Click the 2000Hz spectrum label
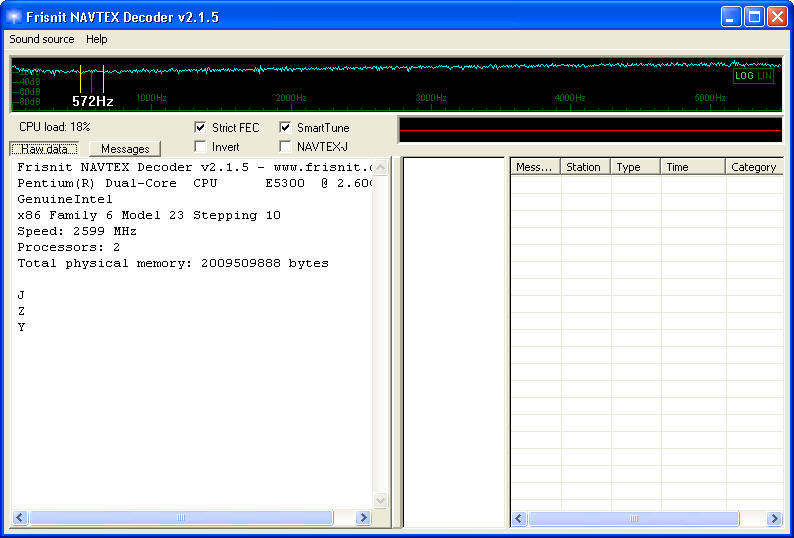This screenshot has height=538, width=794. 291,97
